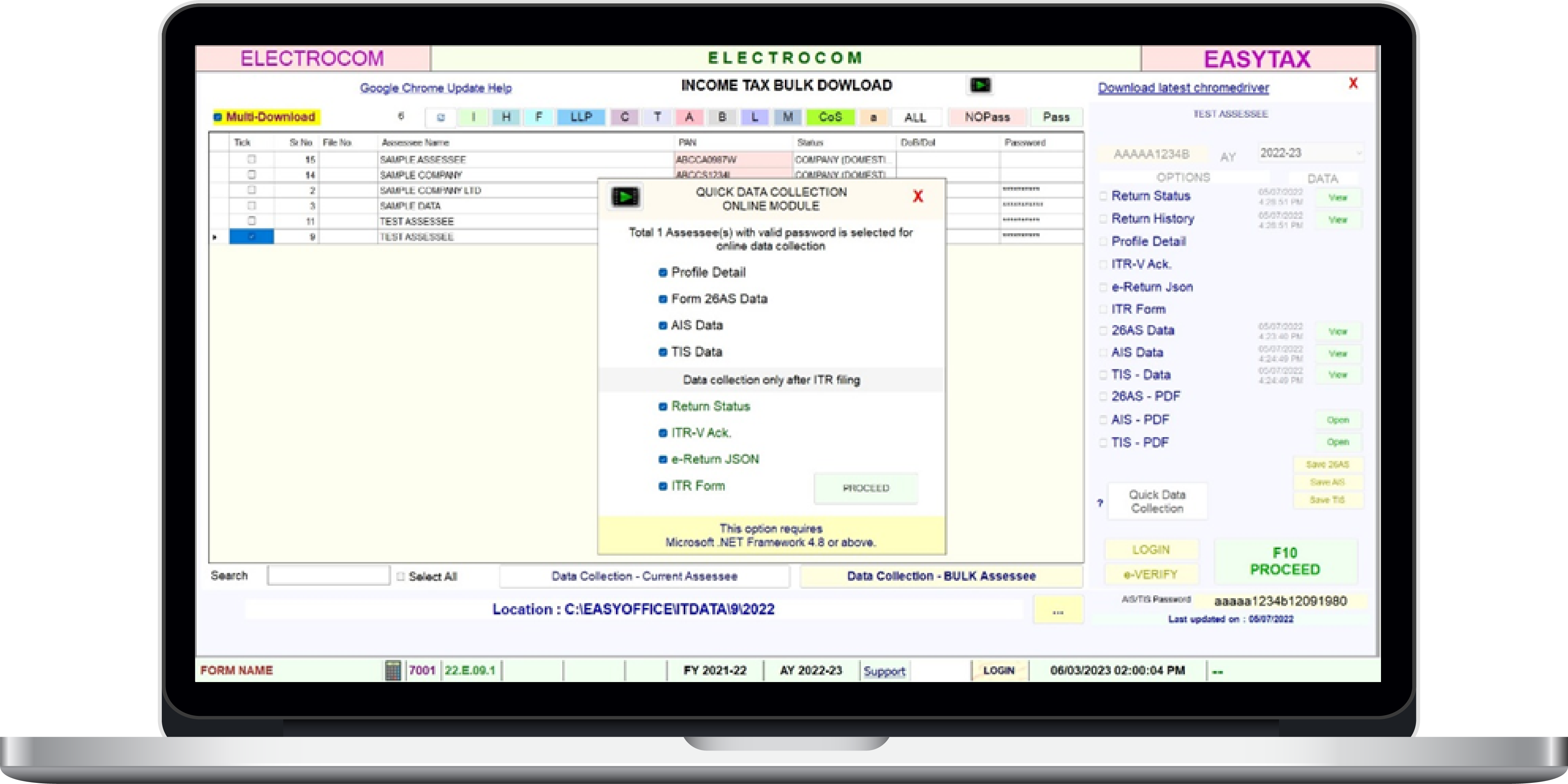Screen dimensions: 1568x784
Task: Open Download latest chromedriver link
Action: point(1183,88)
